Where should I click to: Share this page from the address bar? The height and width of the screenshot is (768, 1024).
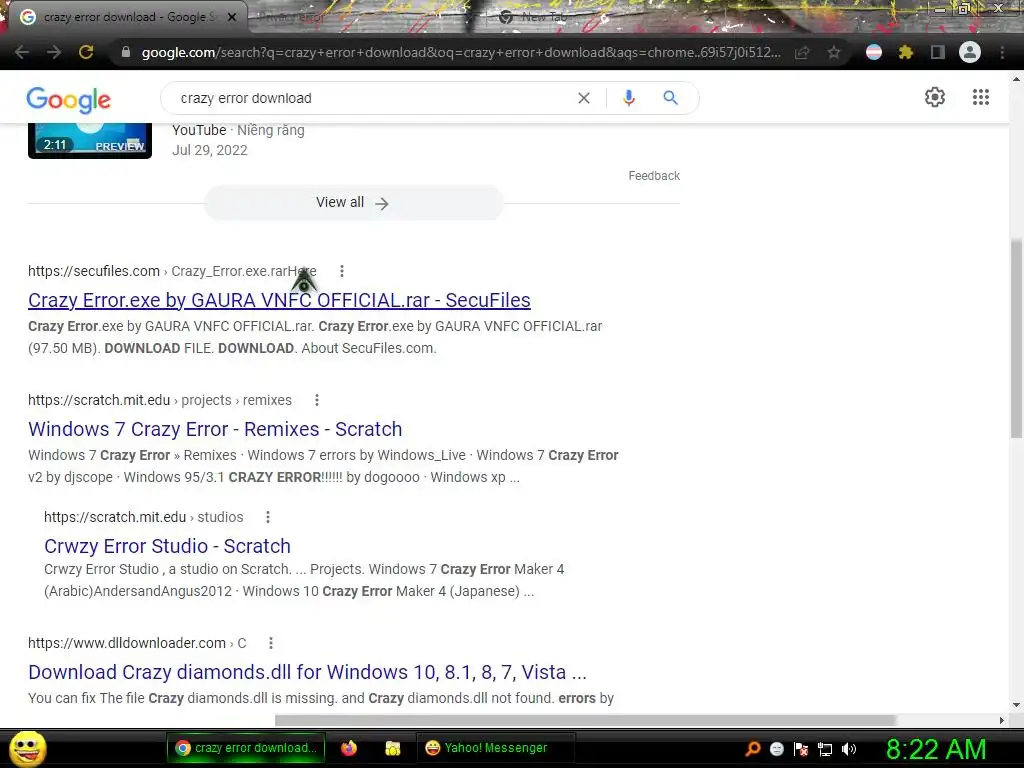point(802,52)
